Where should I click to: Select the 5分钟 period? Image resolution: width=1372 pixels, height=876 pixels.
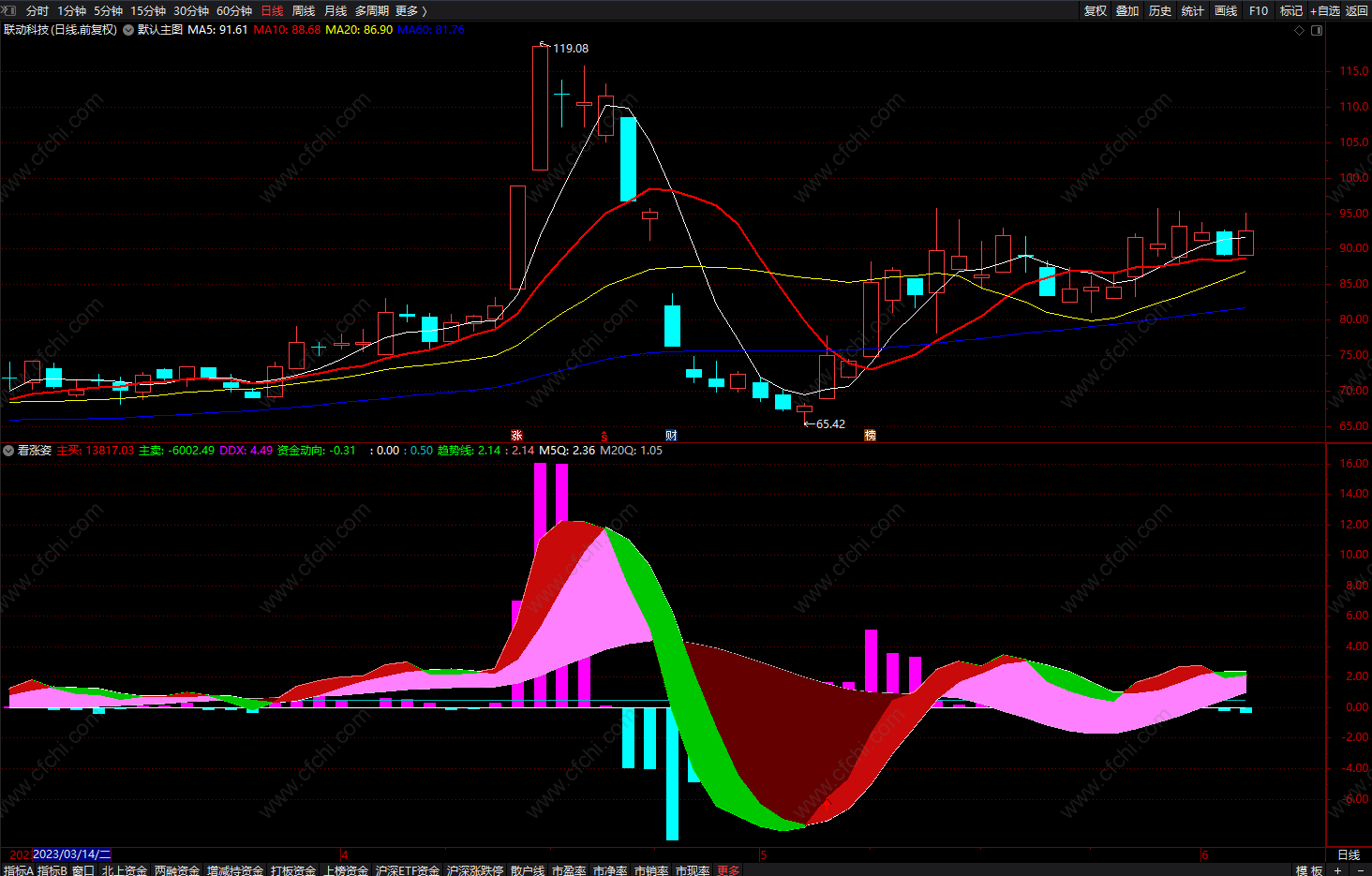pos(108,11)
